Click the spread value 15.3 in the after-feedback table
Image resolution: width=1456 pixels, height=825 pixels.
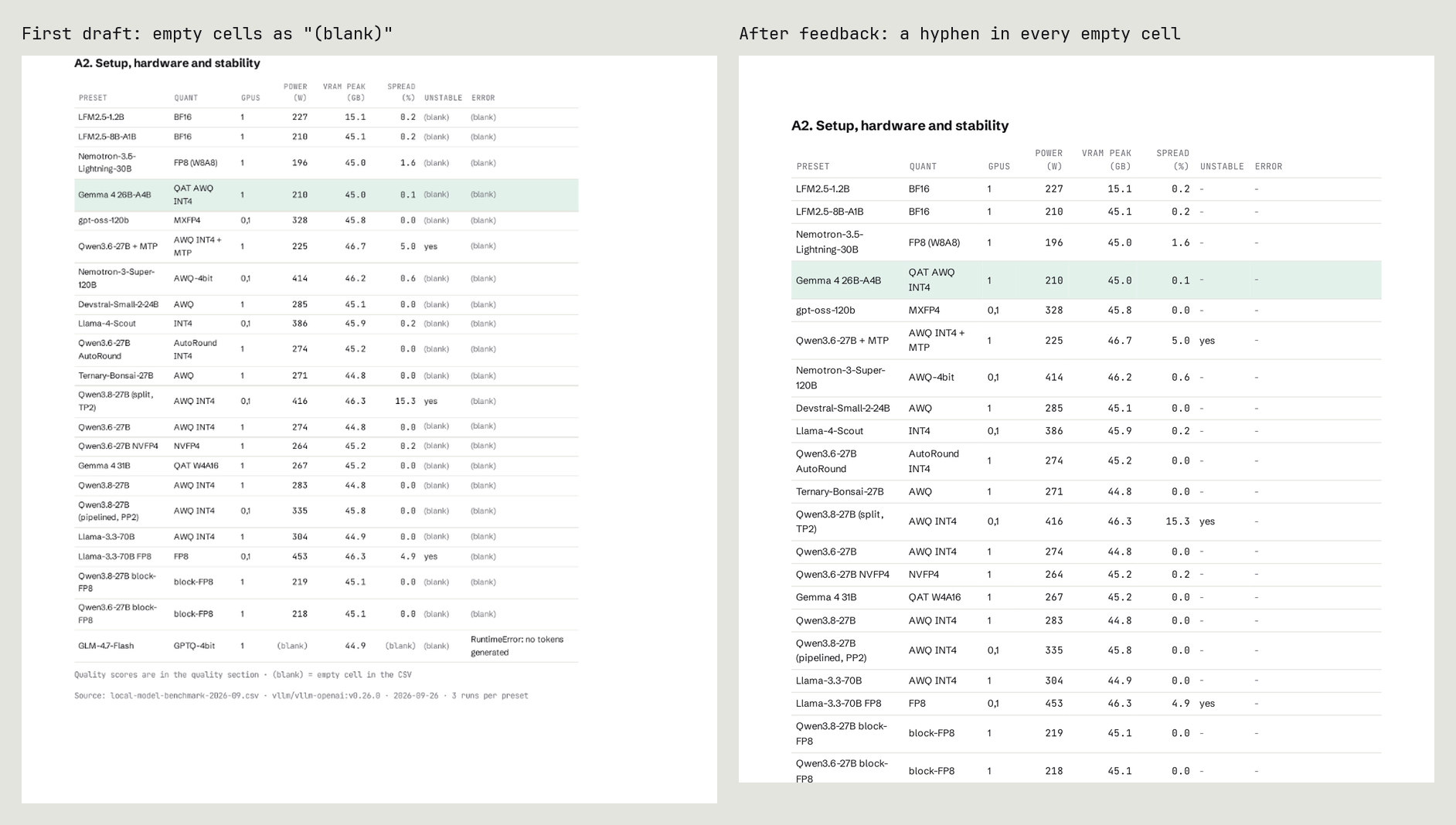[1177, 521]
